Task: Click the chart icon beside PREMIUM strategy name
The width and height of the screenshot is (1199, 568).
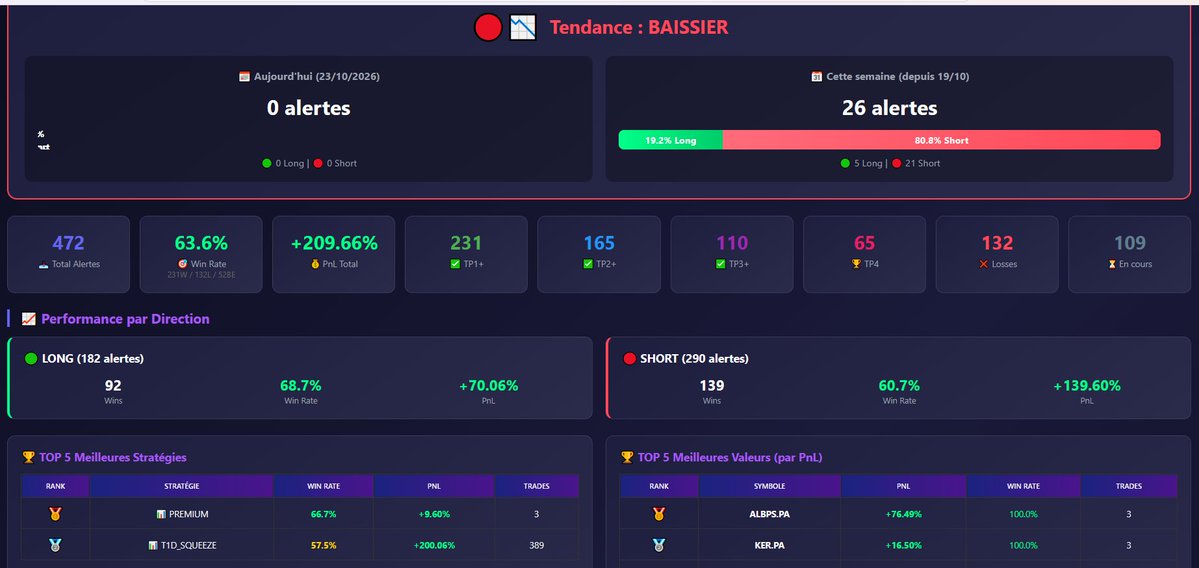Action: 161,514
